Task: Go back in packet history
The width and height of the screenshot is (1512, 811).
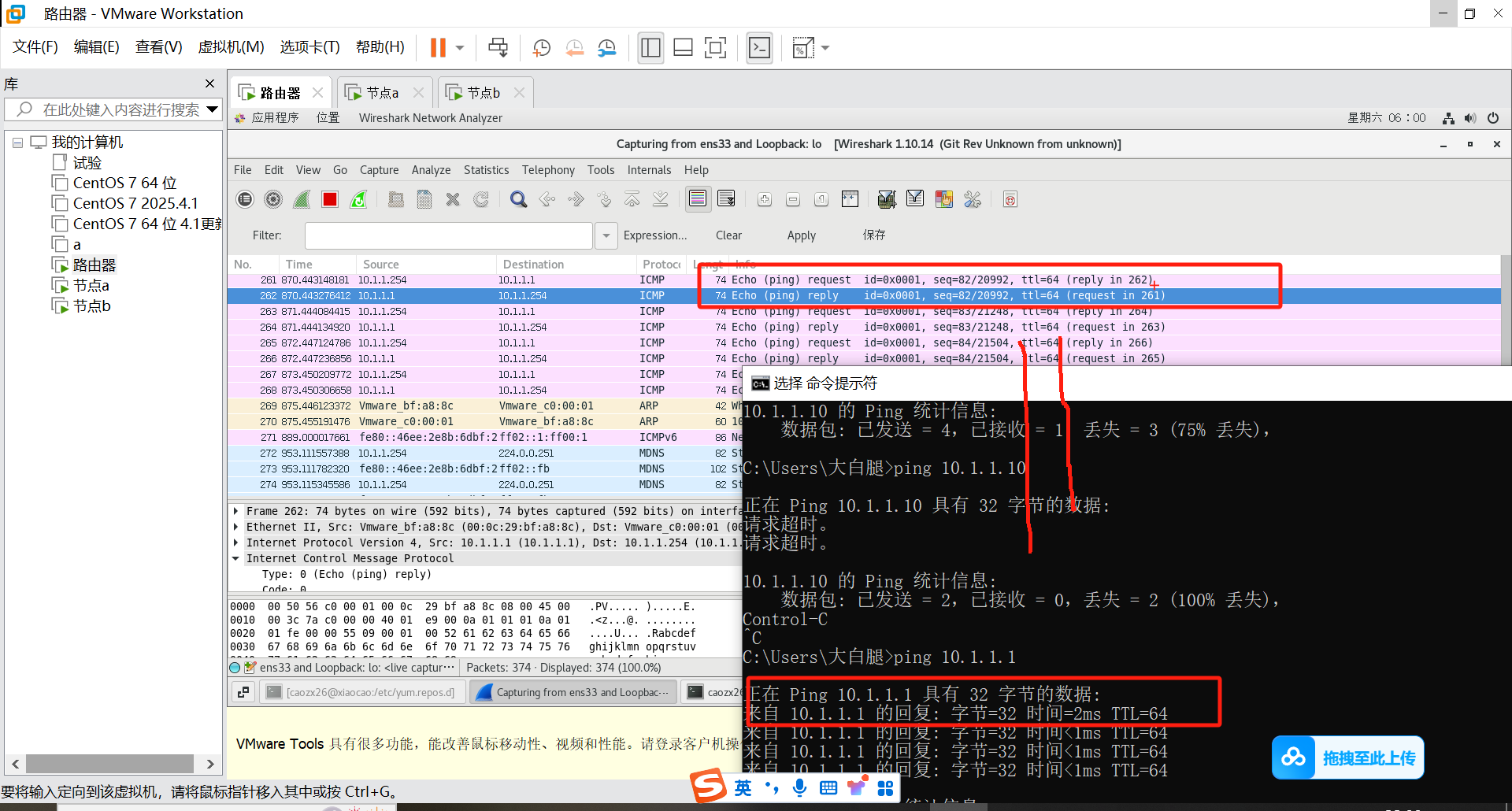Action: coord(547,199)
